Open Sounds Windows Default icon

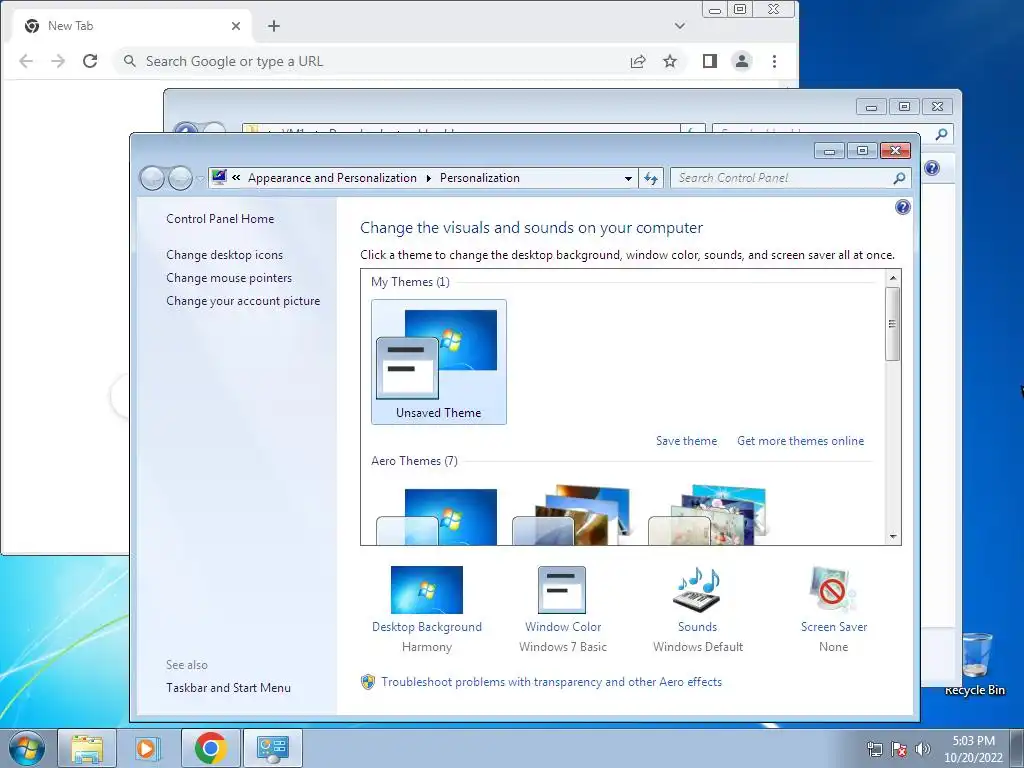click(x=697, y=590)
